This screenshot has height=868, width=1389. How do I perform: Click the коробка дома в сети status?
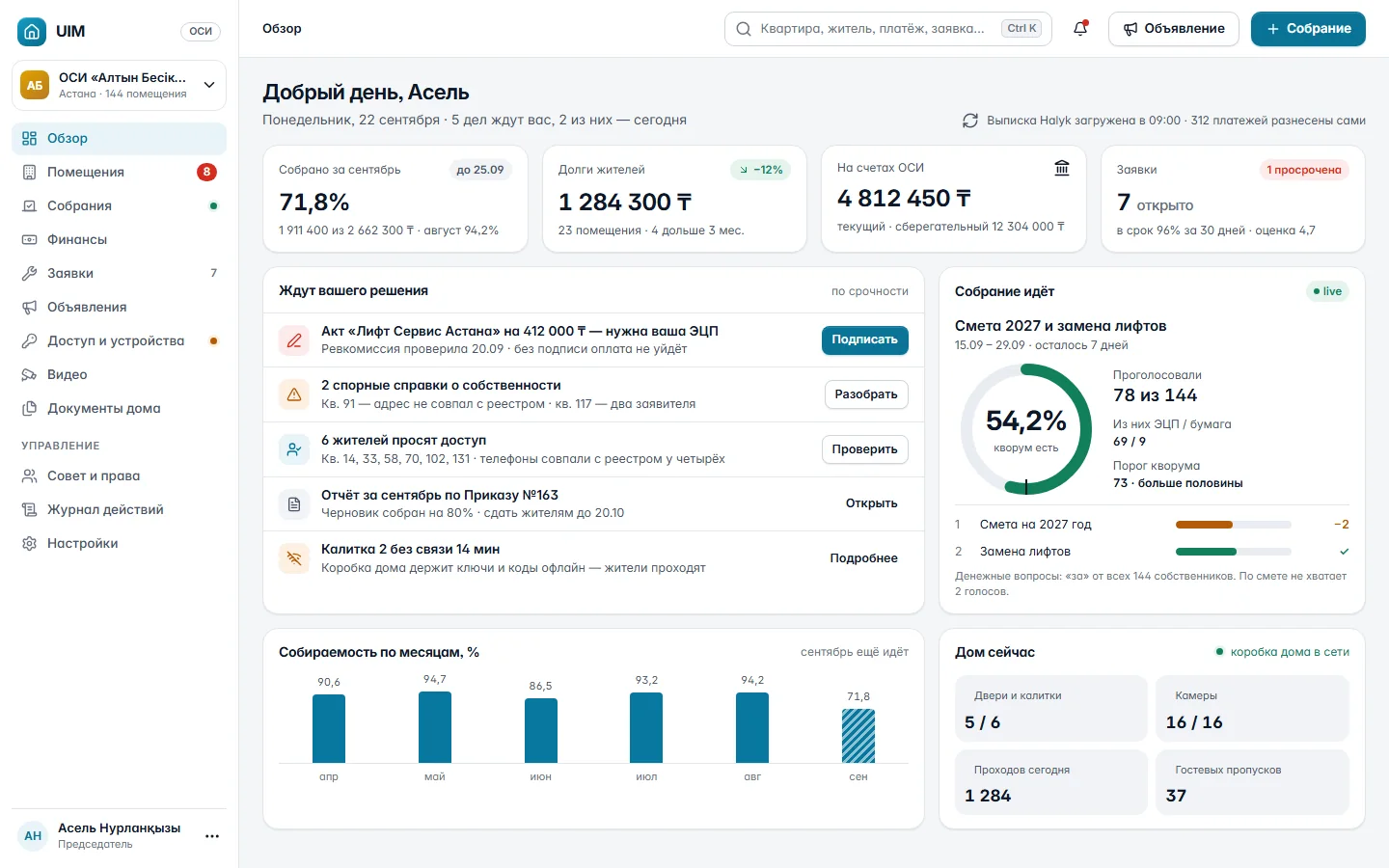[1283, 652]
